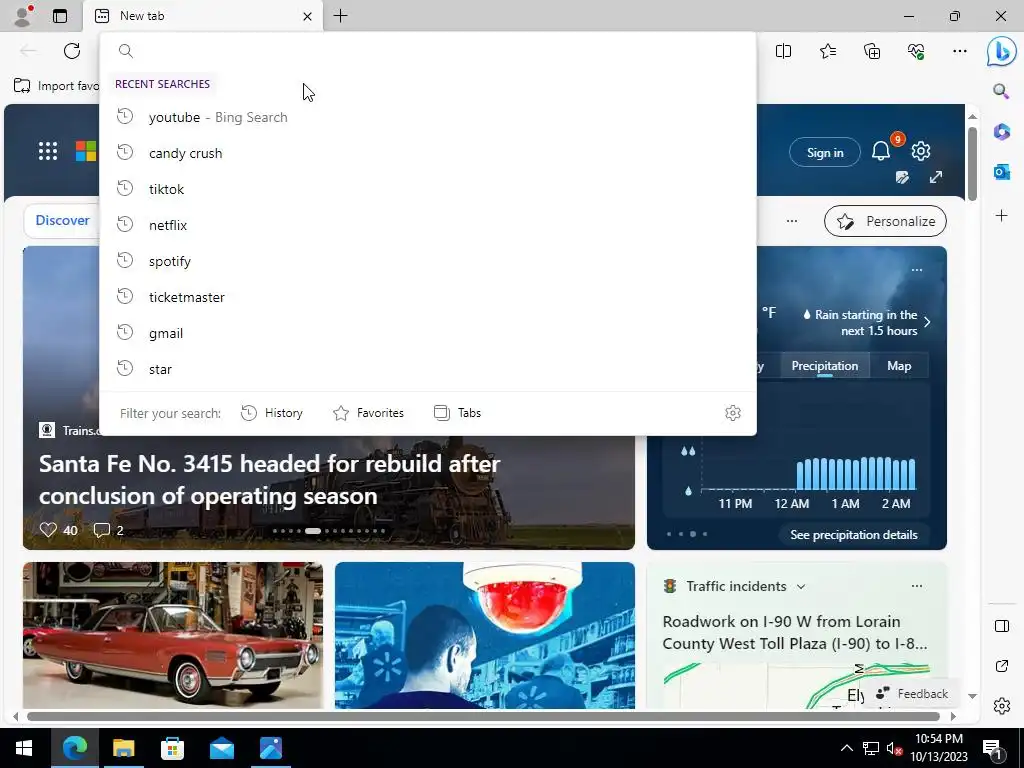Screen dimensions: 1024x768
Task: Open Outlook sidebar icon
Action: (x=1001, y=172)
